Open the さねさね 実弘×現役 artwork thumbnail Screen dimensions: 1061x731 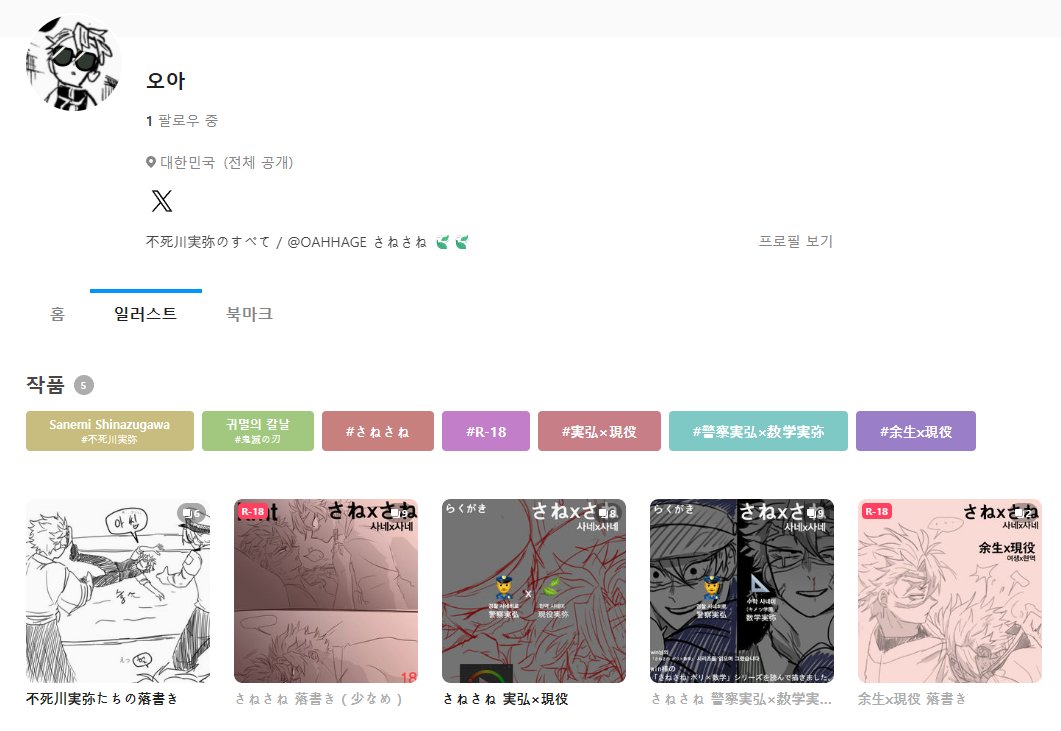point(534,591)
